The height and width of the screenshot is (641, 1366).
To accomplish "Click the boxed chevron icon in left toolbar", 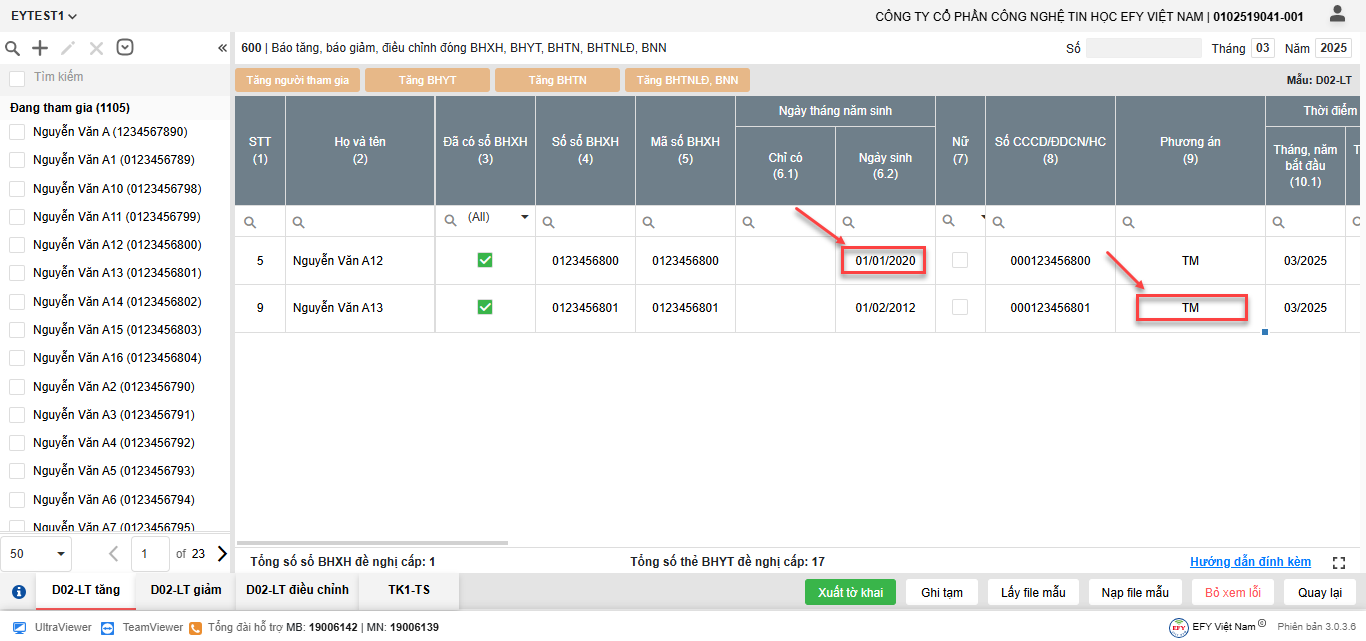I will coord(125,47).
